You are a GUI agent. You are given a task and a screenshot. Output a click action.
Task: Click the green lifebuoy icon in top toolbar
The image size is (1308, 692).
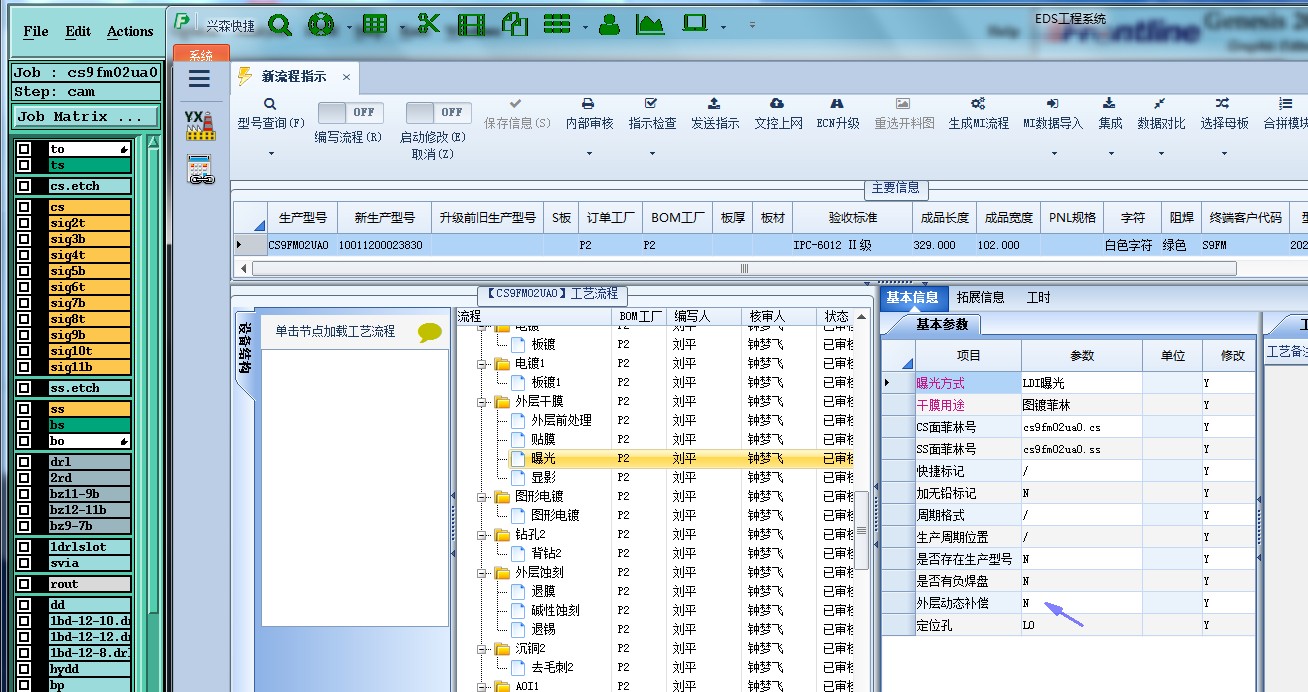[321, 25]
